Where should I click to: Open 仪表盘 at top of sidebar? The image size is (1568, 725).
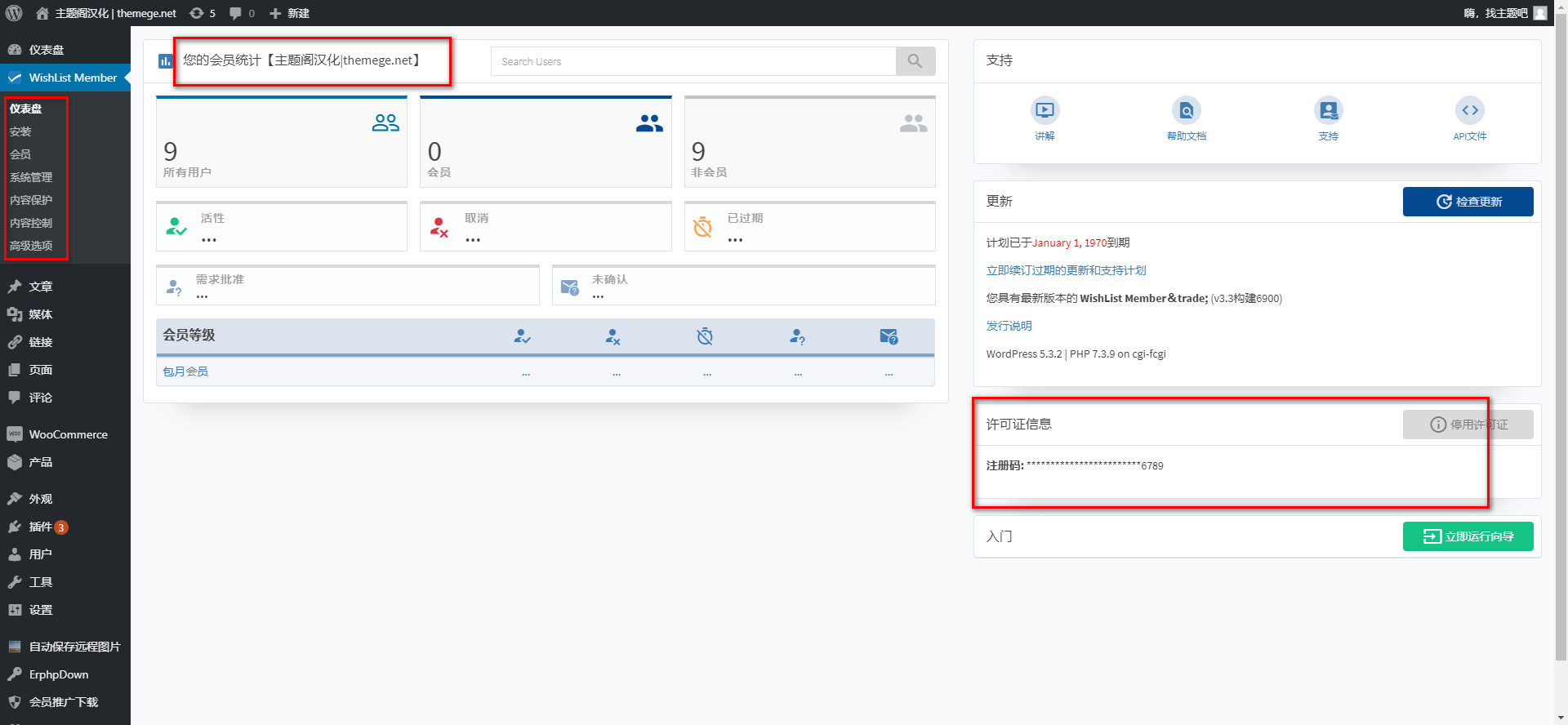[x=65, y=50]
